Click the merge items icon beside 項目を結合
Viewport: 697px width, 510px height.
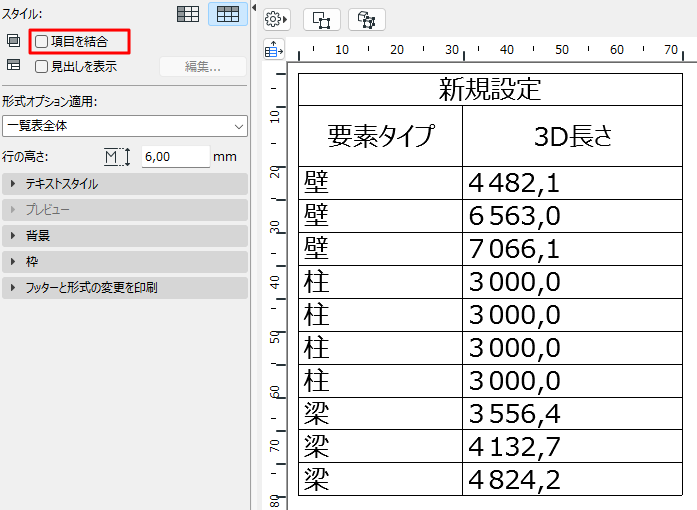(x=13, y=40)
